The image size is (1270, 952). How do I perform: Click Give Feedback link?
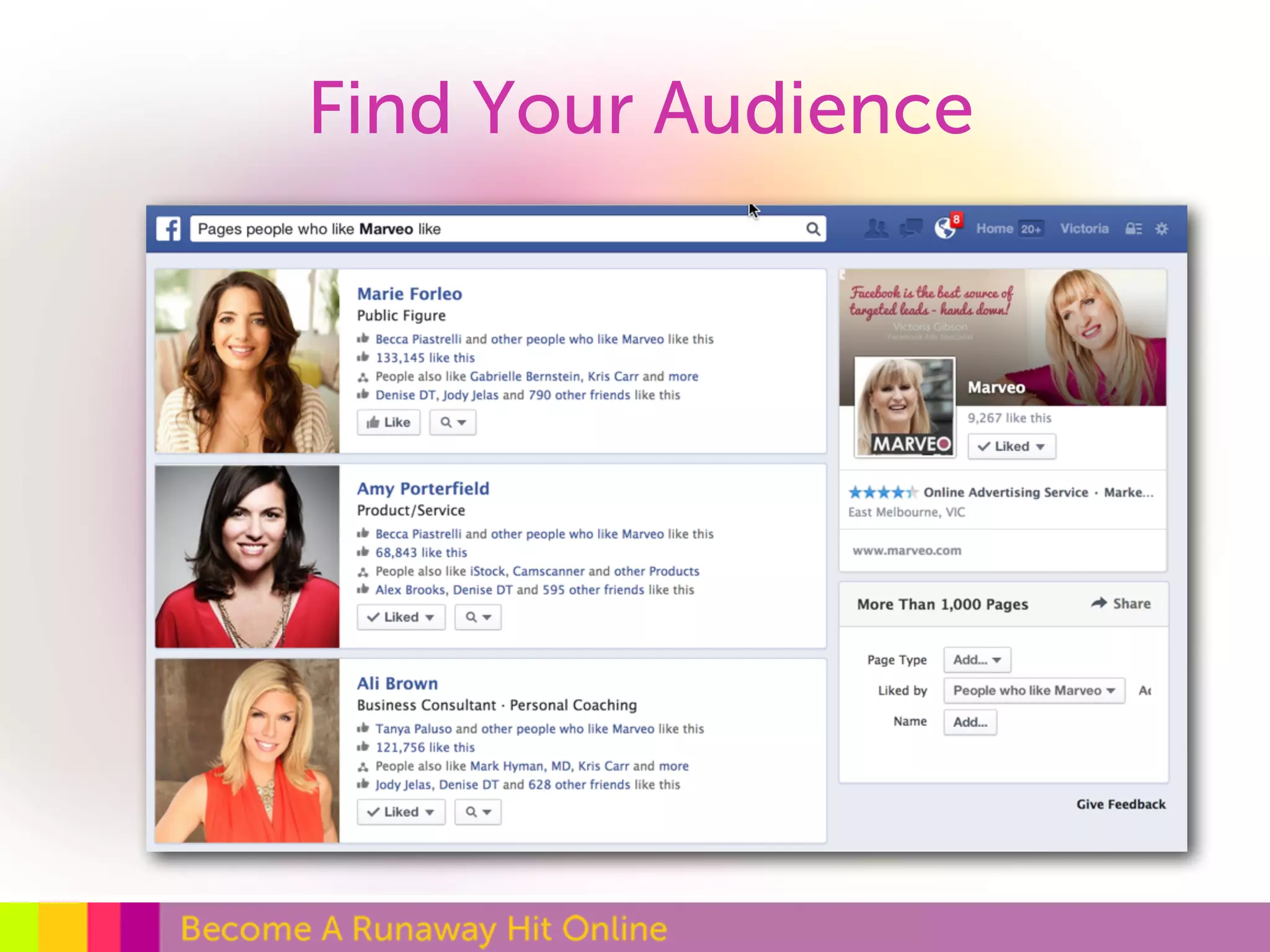1121,804
